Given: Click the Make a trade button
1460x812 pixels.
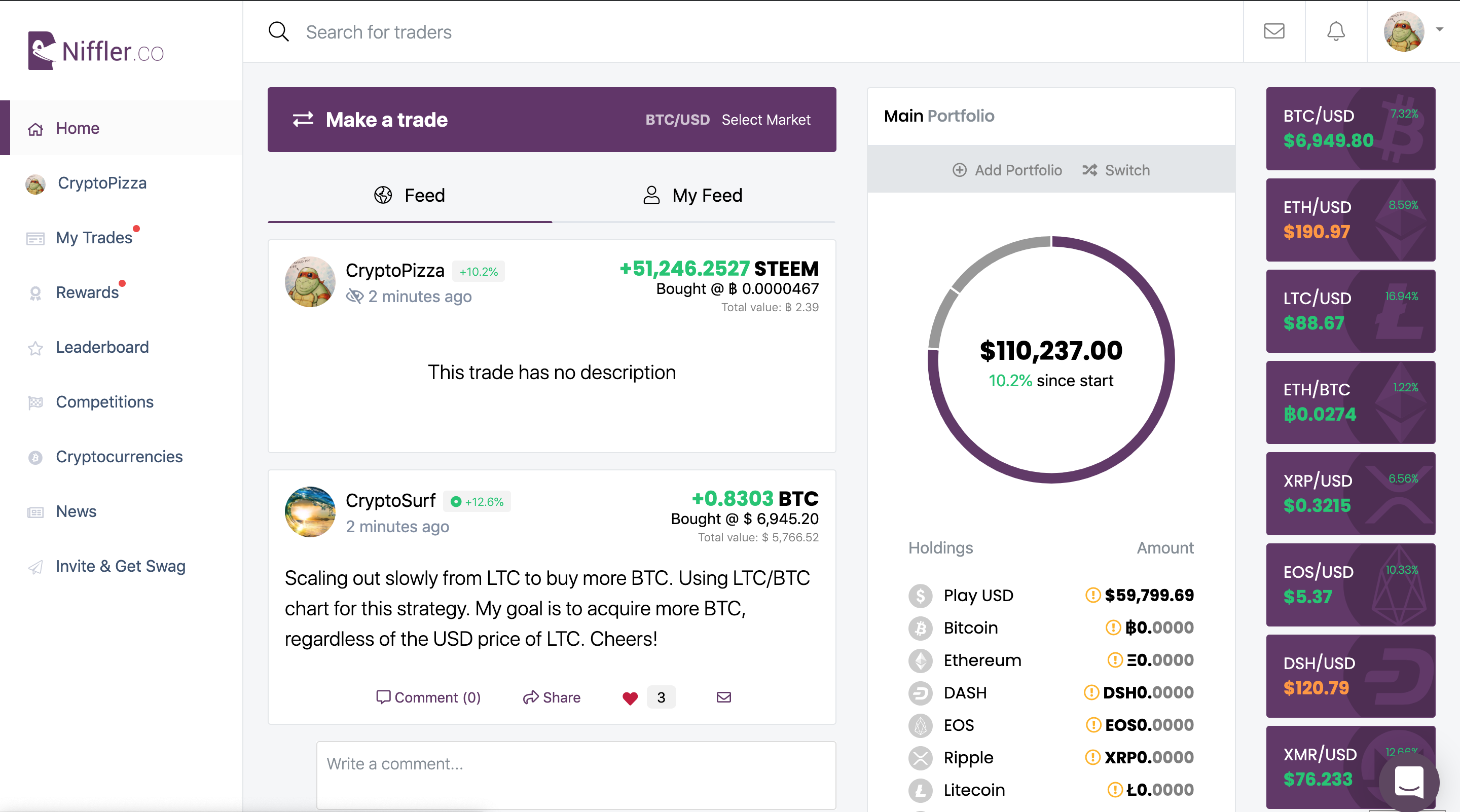Looking at the screenshot, I should pos(552,120).
